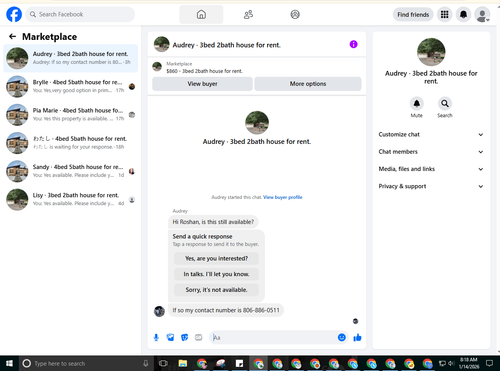Open Sandy 4bed 5bath conversation
Viewport: 500px width, 371px height.
[x=71, y=171]
